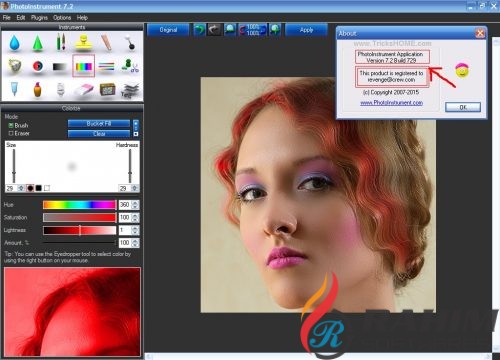The width and height of the screenshot is (500, 360).
Task: Click the smiley icon in About dialog
Action: pos(462,70)
